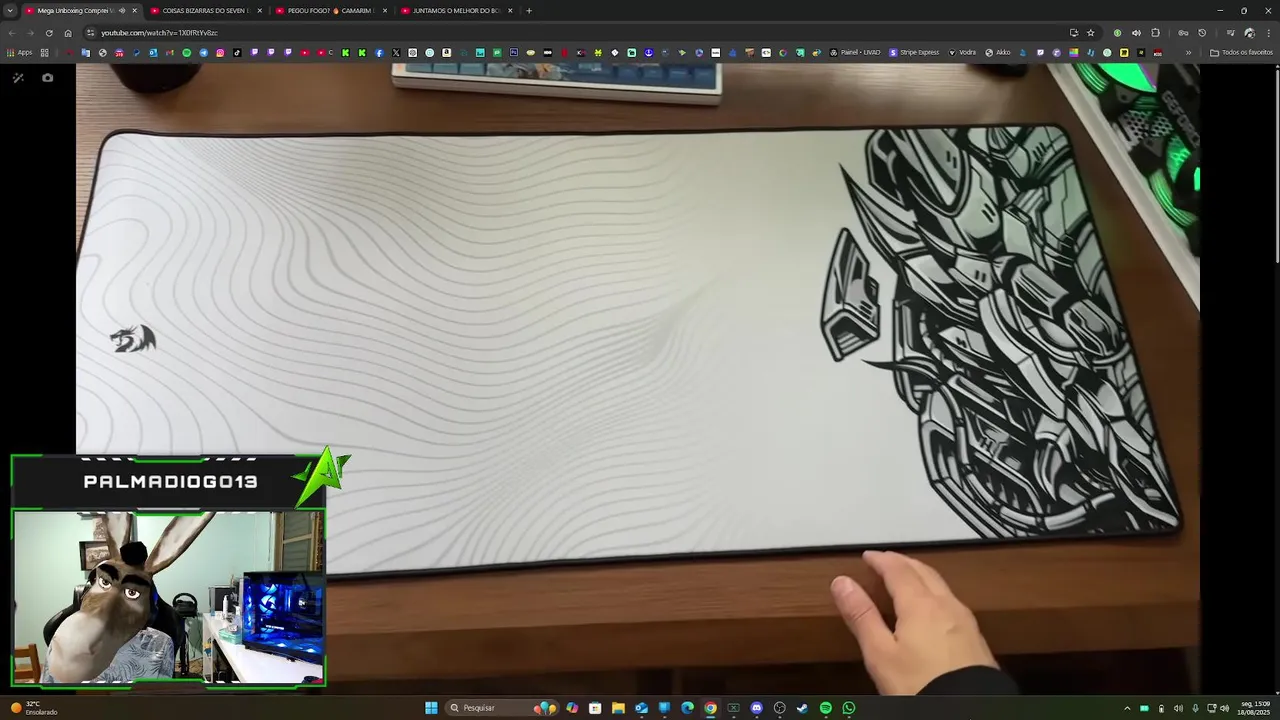Open WhatsApp from the taskbar
The height and width of the screenshot is (720, 1280).
(848, 708)
